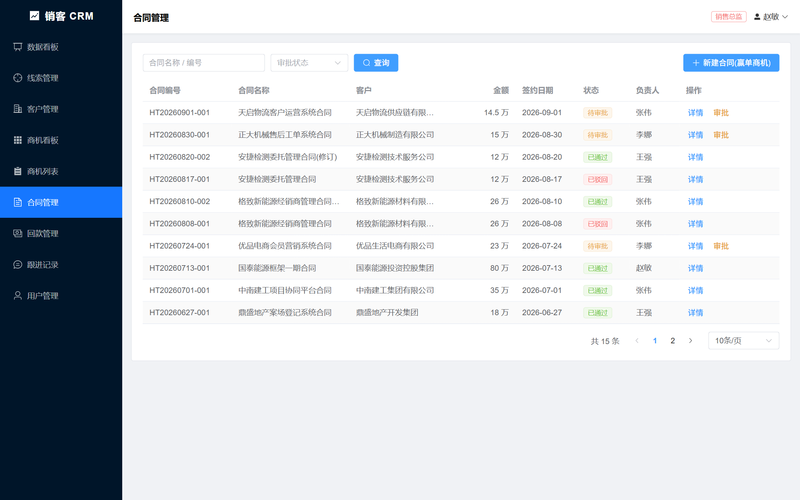Expand the 审批状态 dropdown filter

pos(309,63)
